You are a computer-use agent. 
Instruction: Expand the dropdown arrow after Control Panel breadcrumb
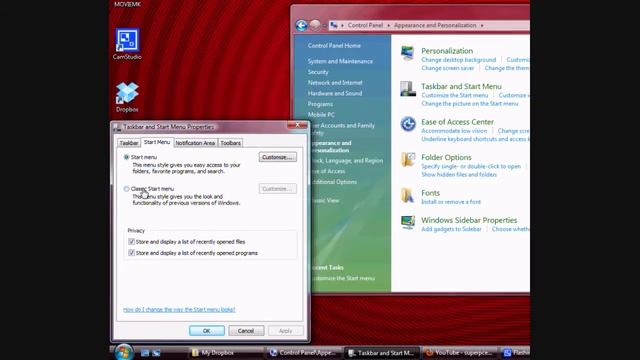(388, 25)
